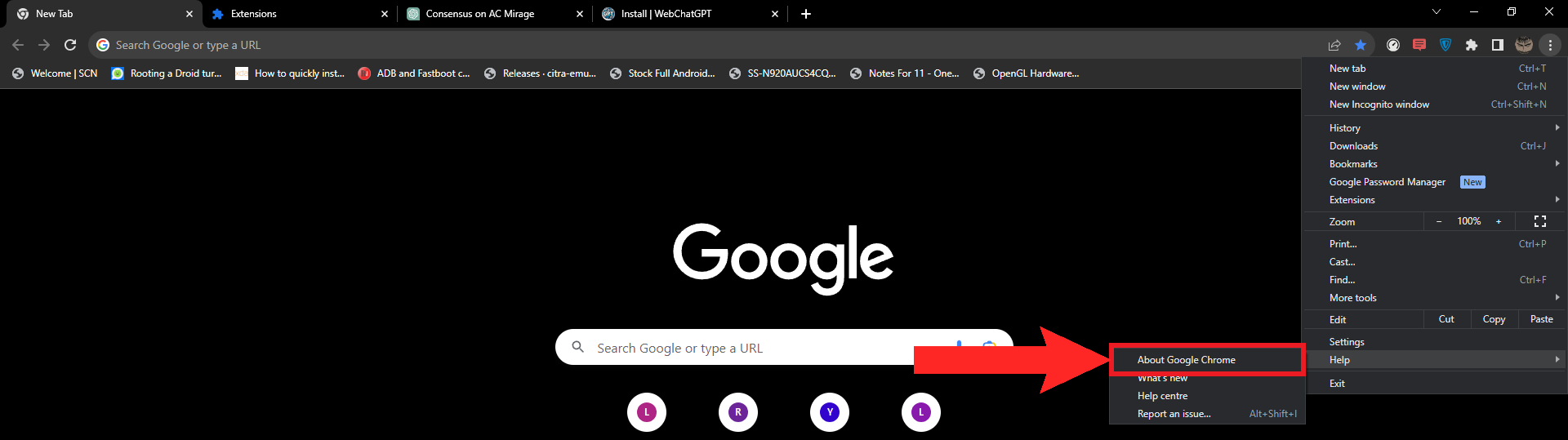Select New window in Chrome menu
Screen dimensions: 1568x440
[1434, 87]
